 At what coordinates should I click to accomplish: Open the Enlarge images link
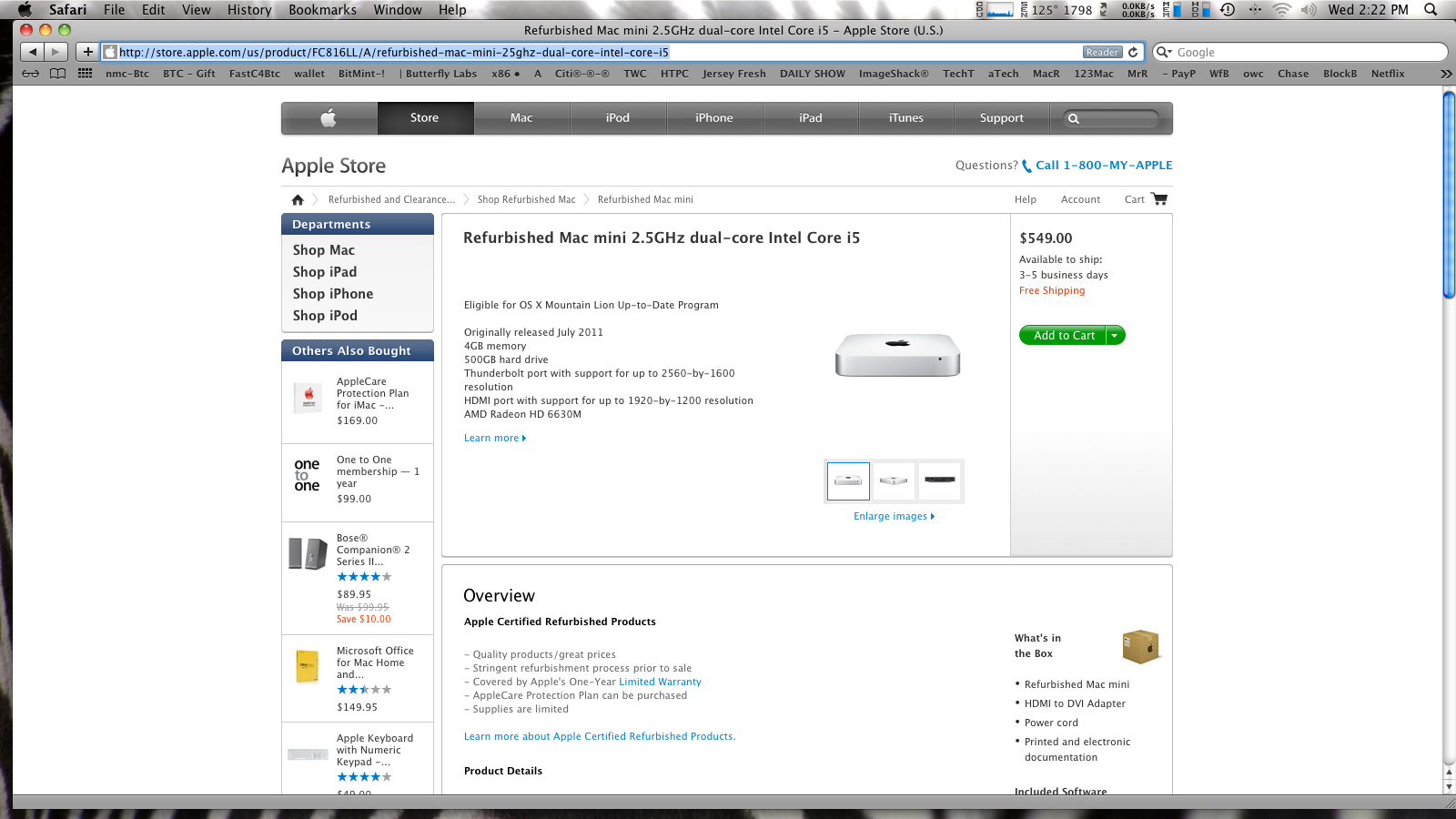tap(894, 516)
